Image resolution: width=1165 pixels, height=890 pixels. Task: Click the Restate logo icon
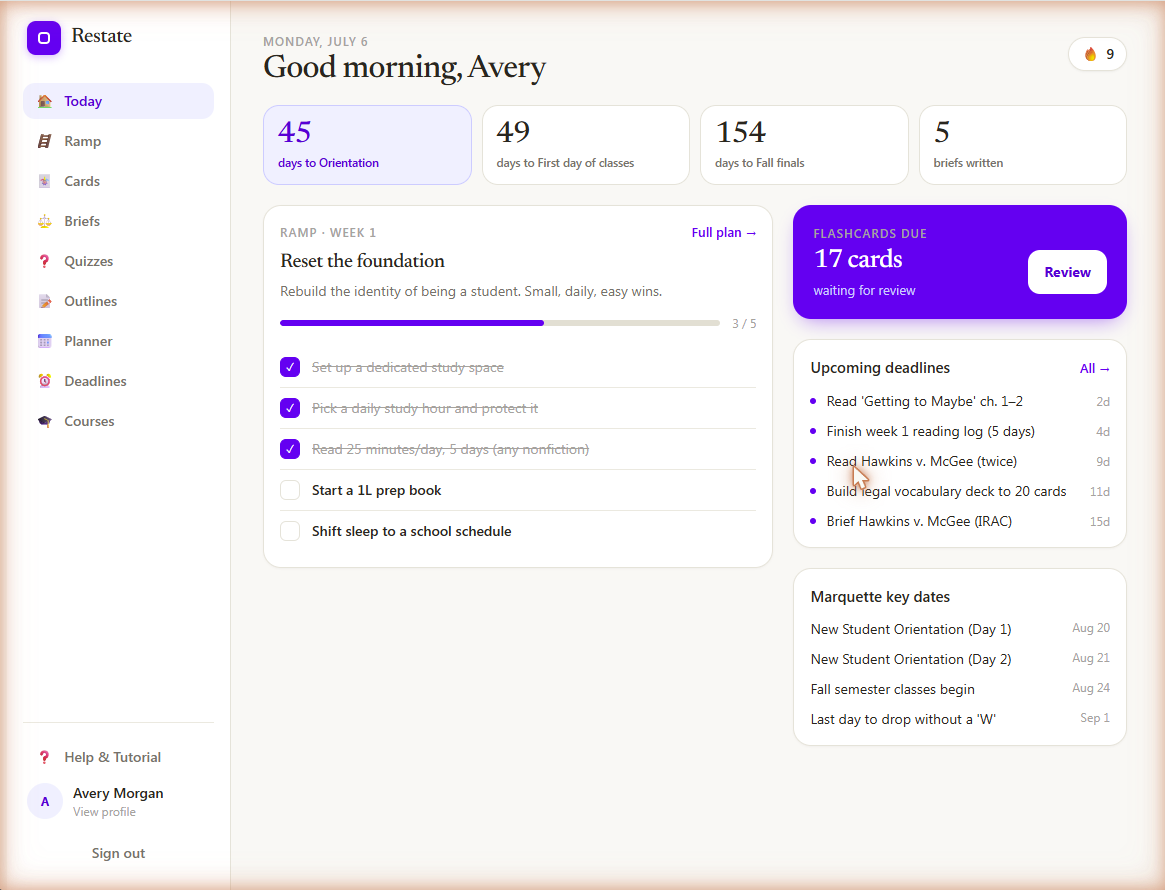(44, 38)
